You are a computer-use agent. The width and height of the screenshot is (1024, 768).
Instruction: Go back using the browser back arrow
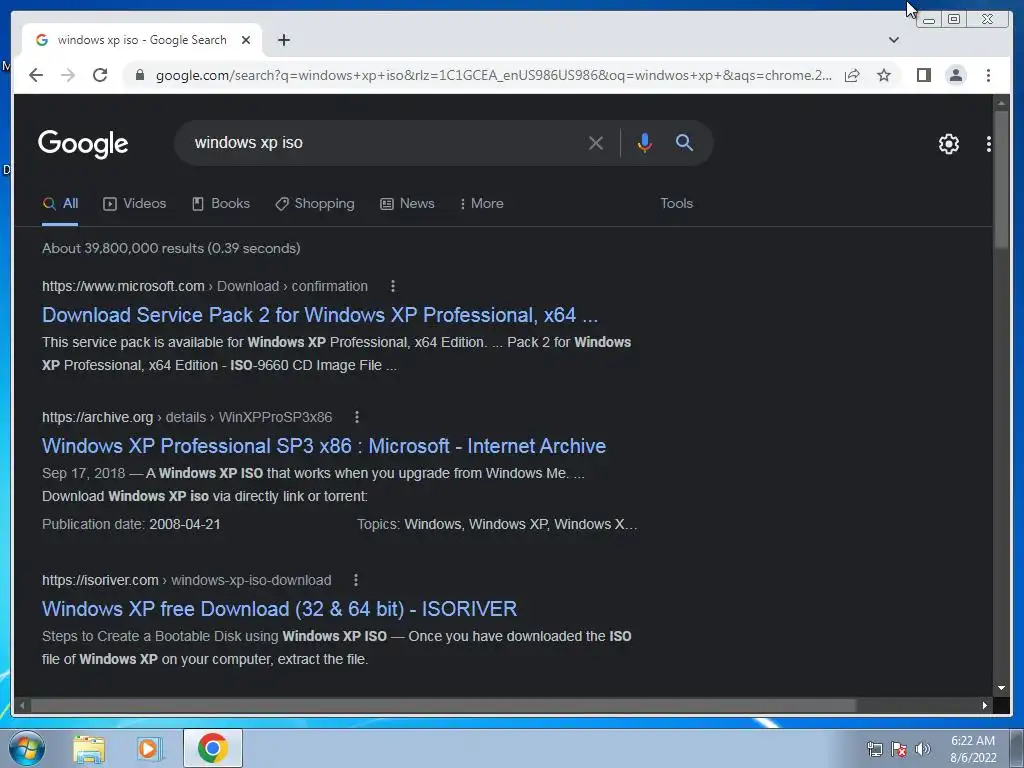(36, 75)
